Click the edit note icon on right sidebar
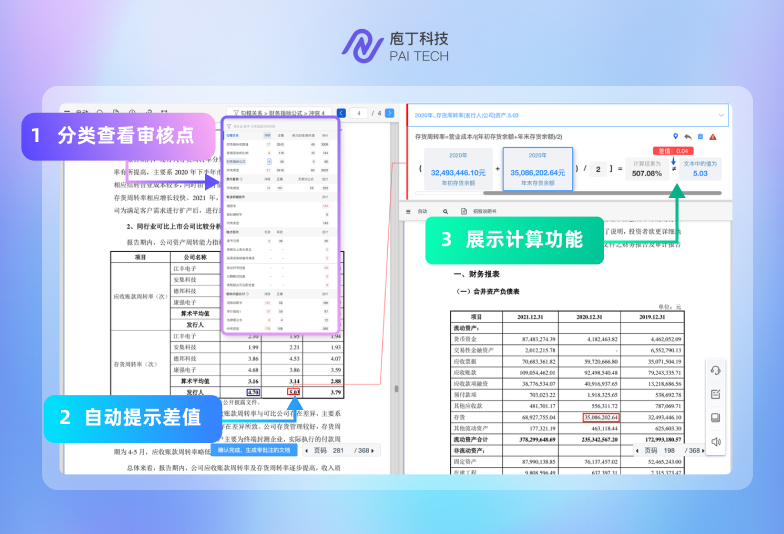 click(x=716, y=394)
